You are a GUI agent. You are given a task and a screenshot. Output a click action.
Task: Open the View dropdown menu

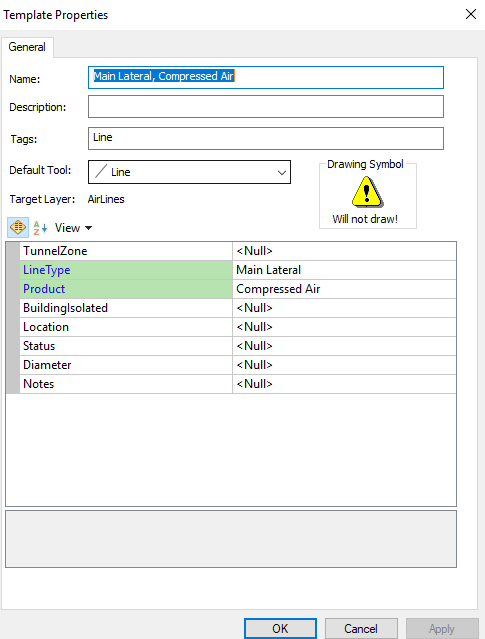tap(73, 228)
